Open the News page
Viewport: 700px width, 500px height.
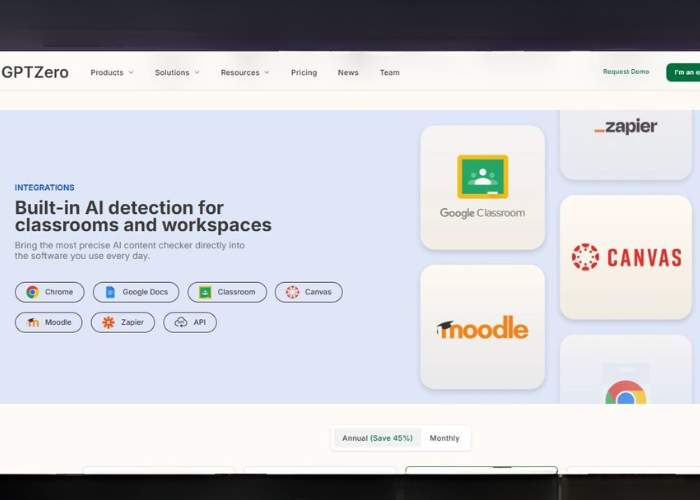348,72
